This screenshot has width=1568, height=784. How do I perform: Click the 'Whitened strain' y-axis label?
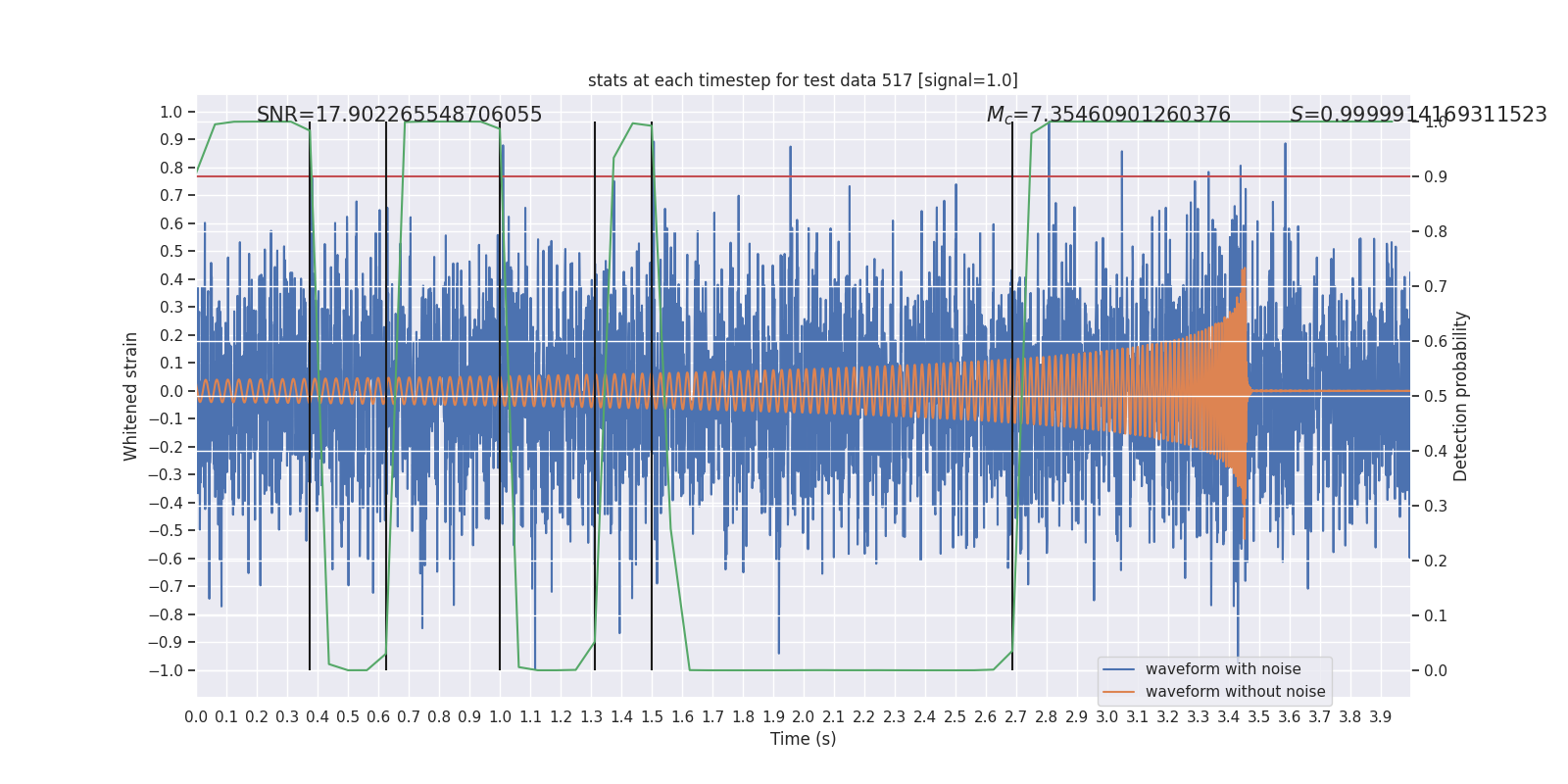(130, 396)
